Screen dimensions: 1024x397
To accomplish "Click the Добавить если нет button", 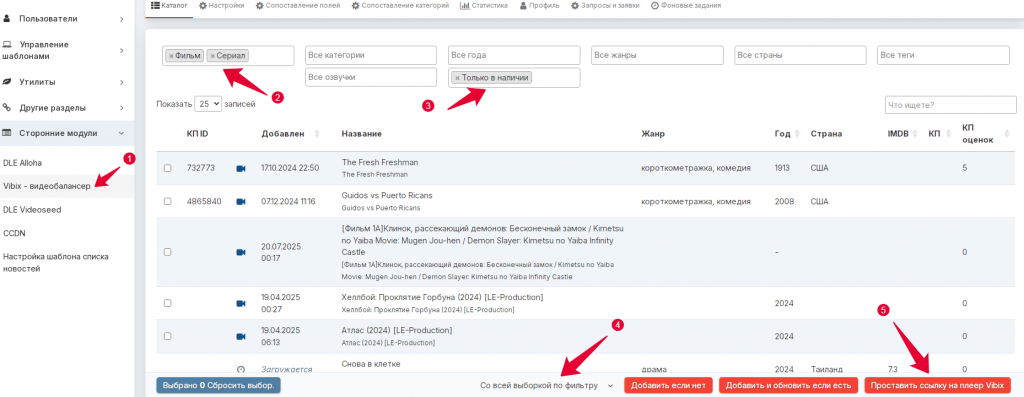I will click(668, 385).
